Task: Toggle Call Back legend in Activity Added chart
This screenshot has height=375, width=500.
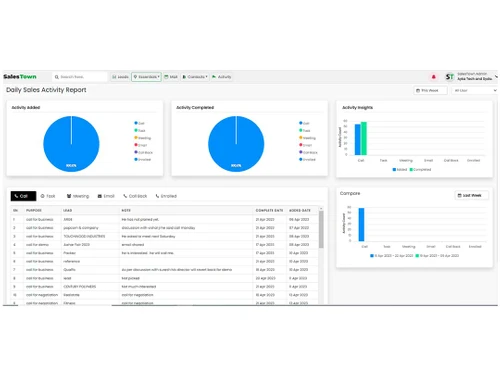Action: point(143,152)
